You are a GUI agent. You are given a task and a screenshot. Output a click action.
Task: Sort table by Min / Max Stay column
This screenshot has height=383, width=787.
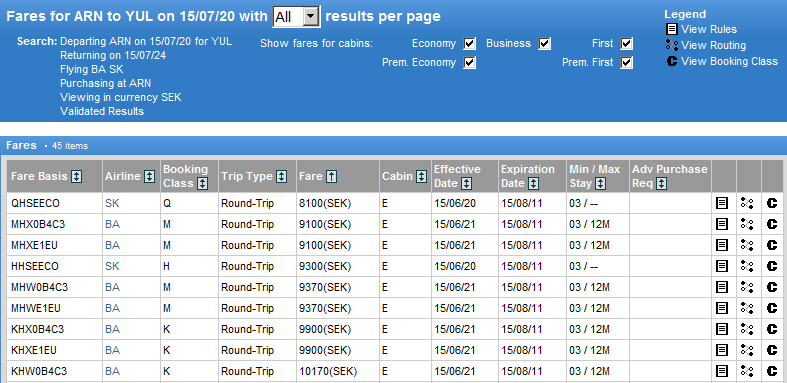(x=600, y=184)
